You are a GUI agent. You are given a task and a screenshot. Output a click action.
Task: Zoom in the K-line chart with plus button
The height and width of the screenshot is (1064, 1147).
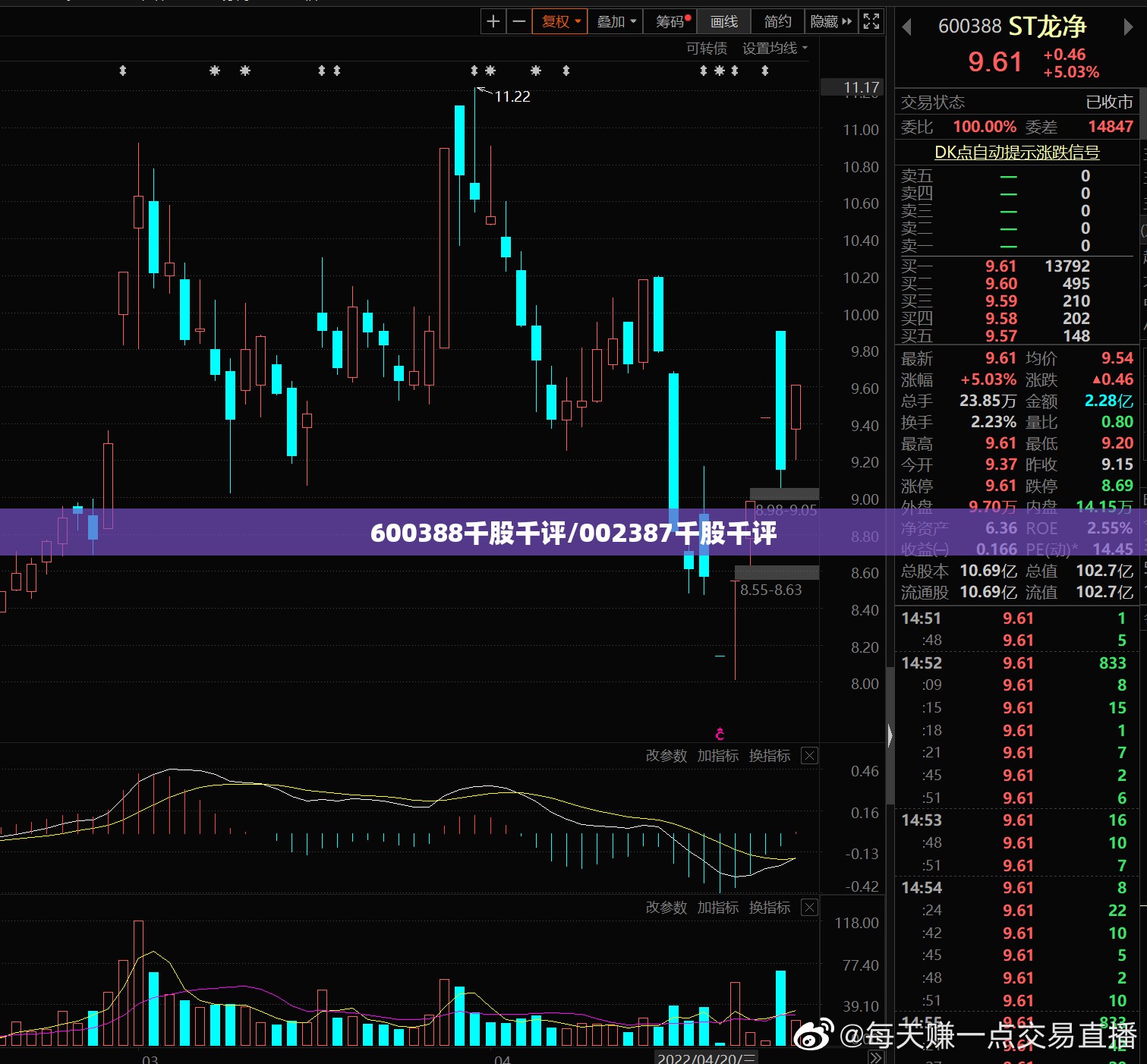pyautogui.click(x=493, y=22)
